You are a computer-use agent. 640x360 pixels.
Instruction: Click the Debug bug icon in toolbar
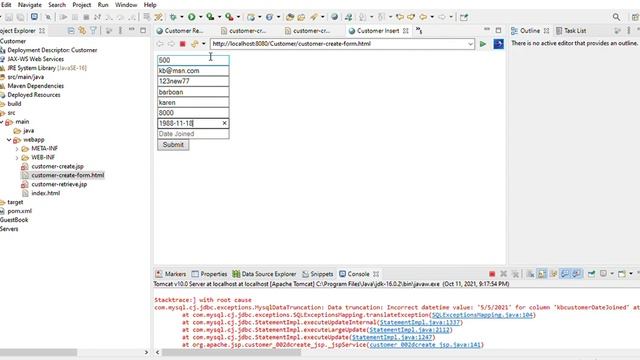(x=173, y=17)
